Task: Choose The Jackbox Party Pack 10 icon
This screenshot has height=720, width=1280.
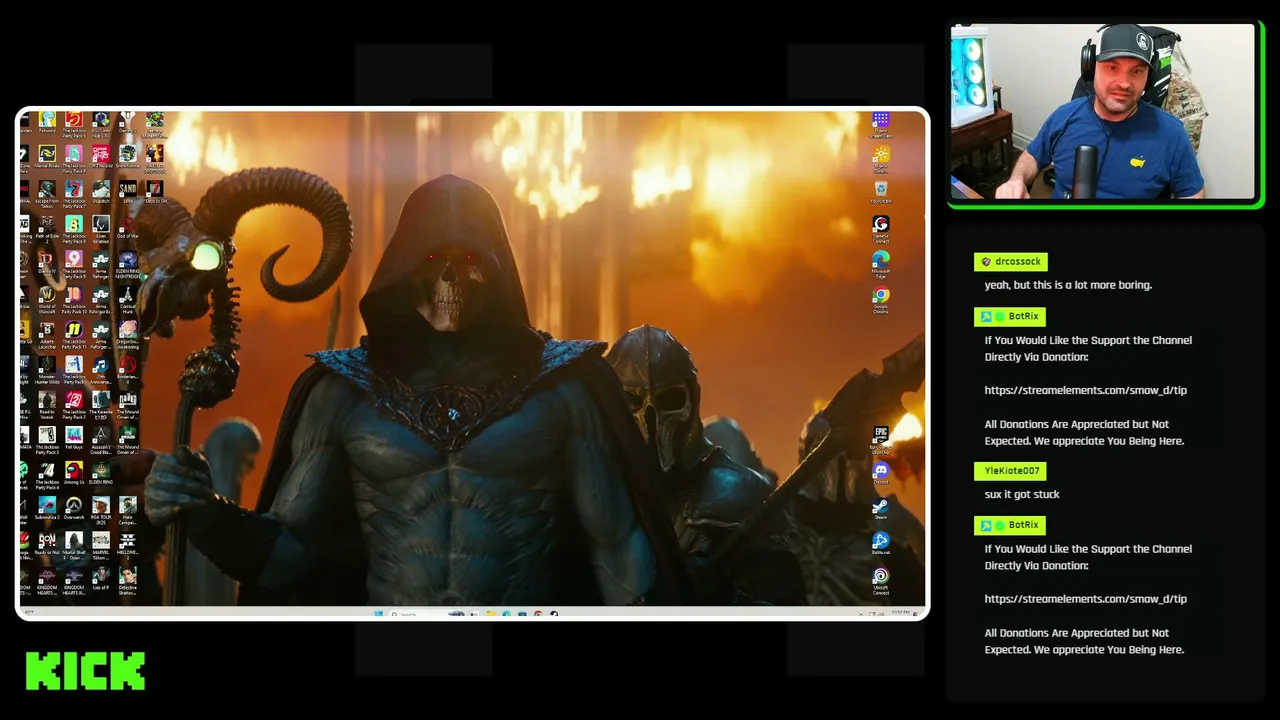Action: pyautogui.click(x=74, y=298)
